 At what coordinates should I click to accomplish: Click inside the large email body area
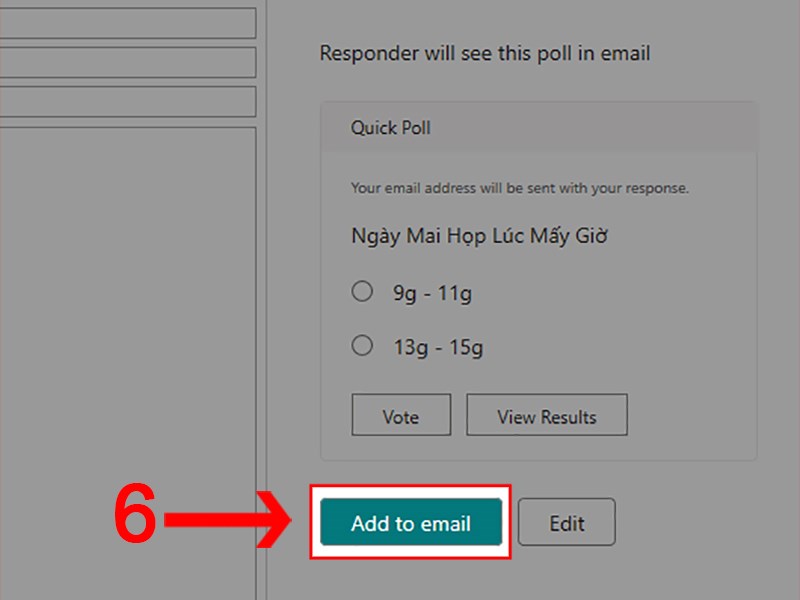[x=127, y=350]
